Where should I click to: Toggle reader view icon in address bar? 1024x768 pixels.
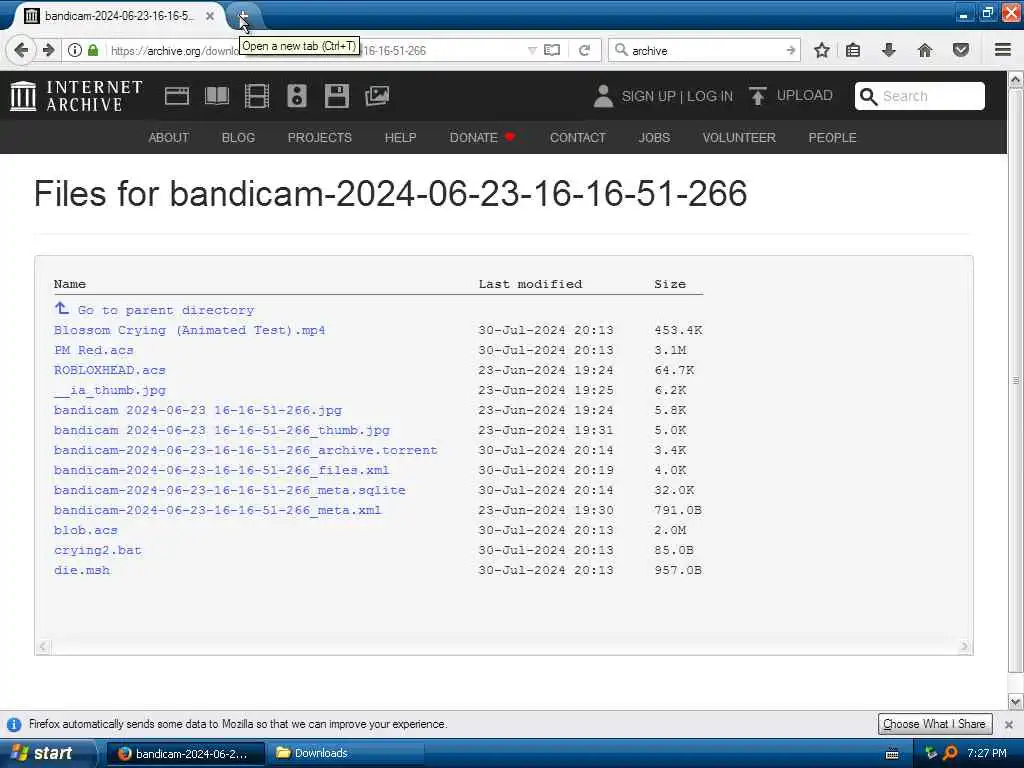coord(552,50)
